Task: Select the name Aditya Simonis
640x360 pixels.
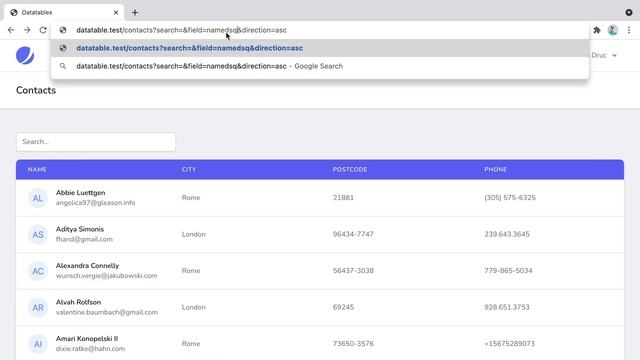Action: point(80,229)
